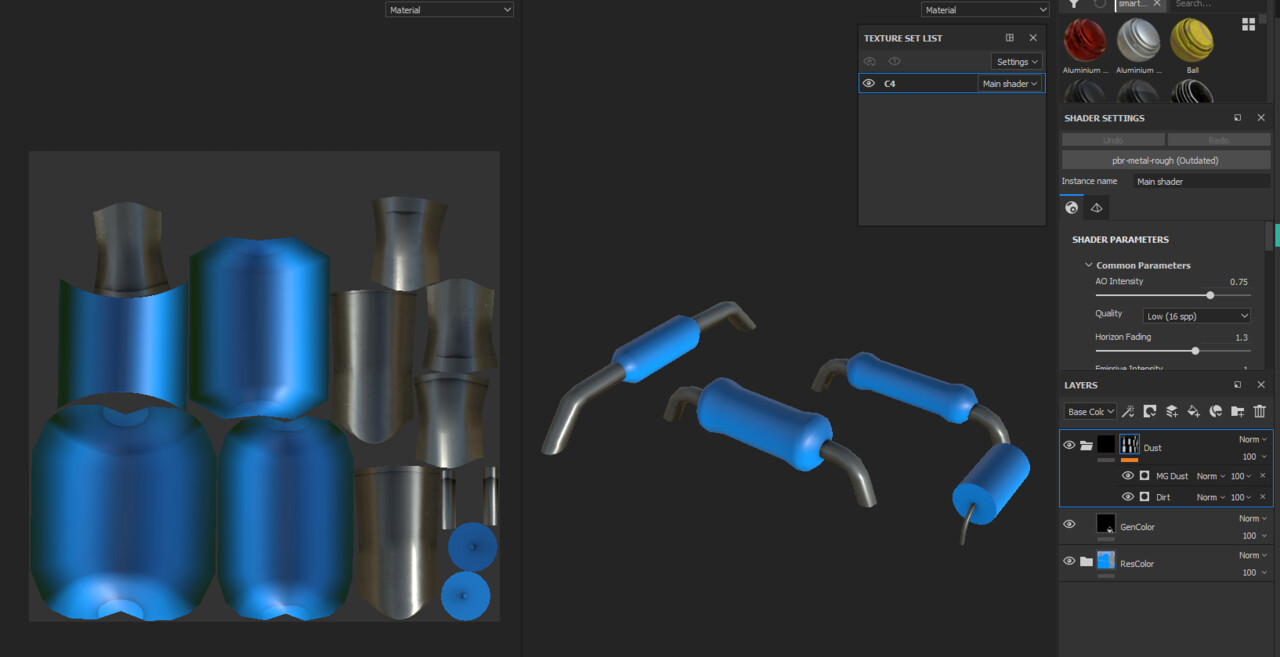The image size is (1280, 657).
Task: Collapse the Common Parameters section
Action: coord(1089,265)
